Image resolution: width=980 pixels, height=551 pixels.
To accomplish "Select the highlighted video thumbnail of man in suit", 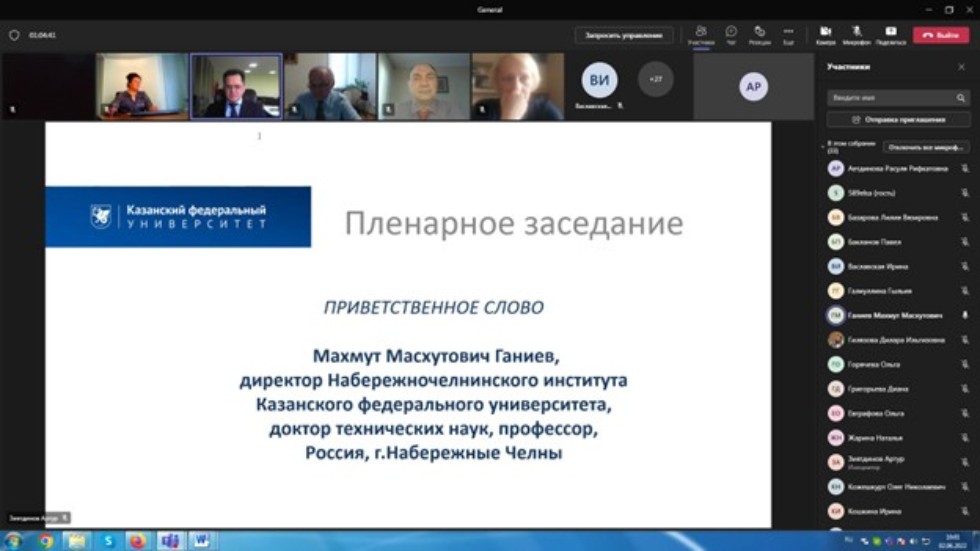I will 236,86.
